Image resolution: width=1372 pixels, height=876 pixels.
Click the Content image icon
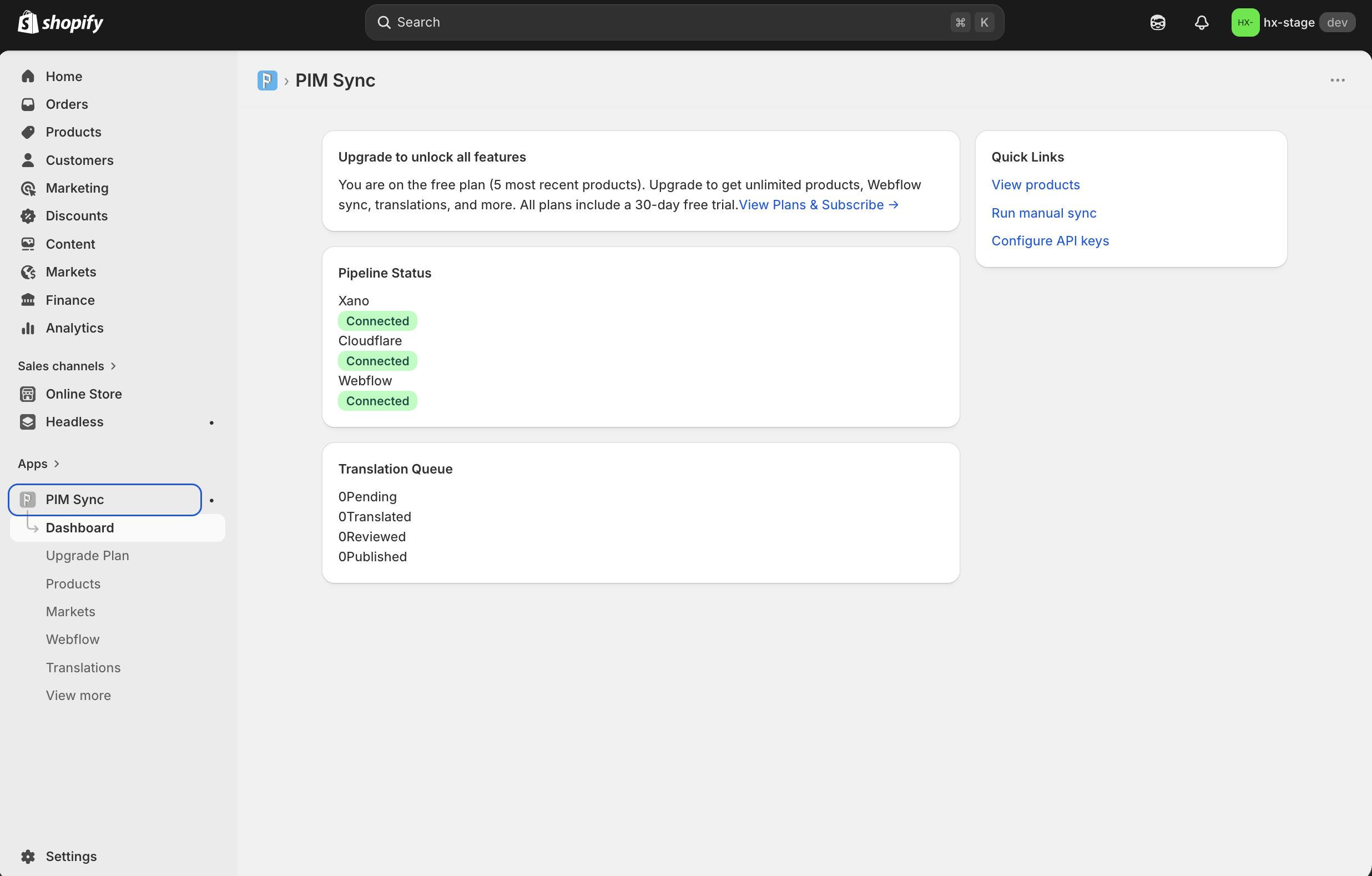coord(28,244)
